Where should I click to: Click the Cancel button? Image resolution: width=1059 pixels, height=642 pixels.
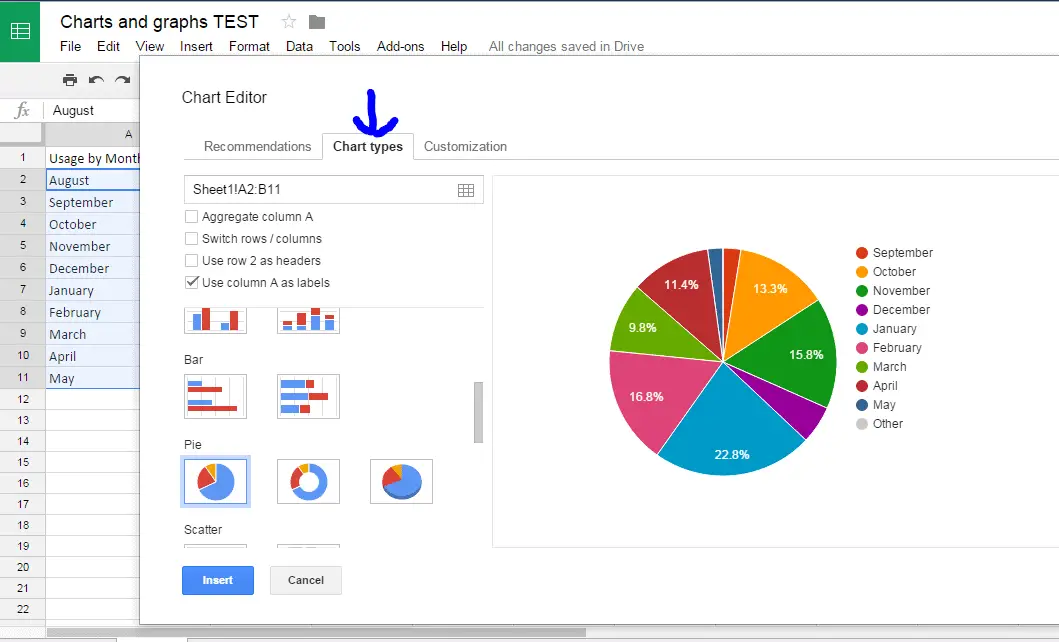pyautogui.click(x=306, y=580)
